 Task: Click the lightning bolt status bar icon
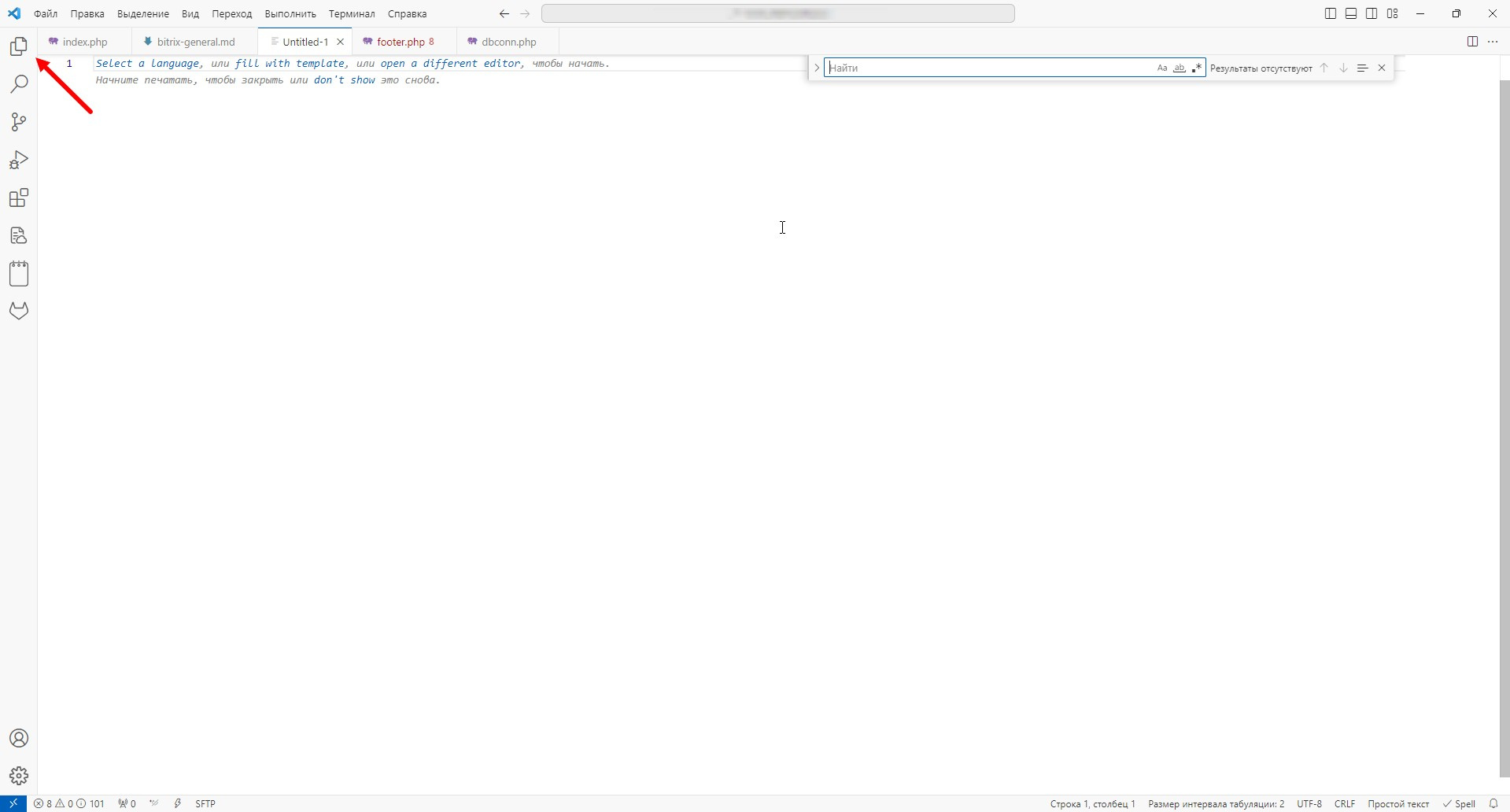pyautogui.click(x=178, y=803)
